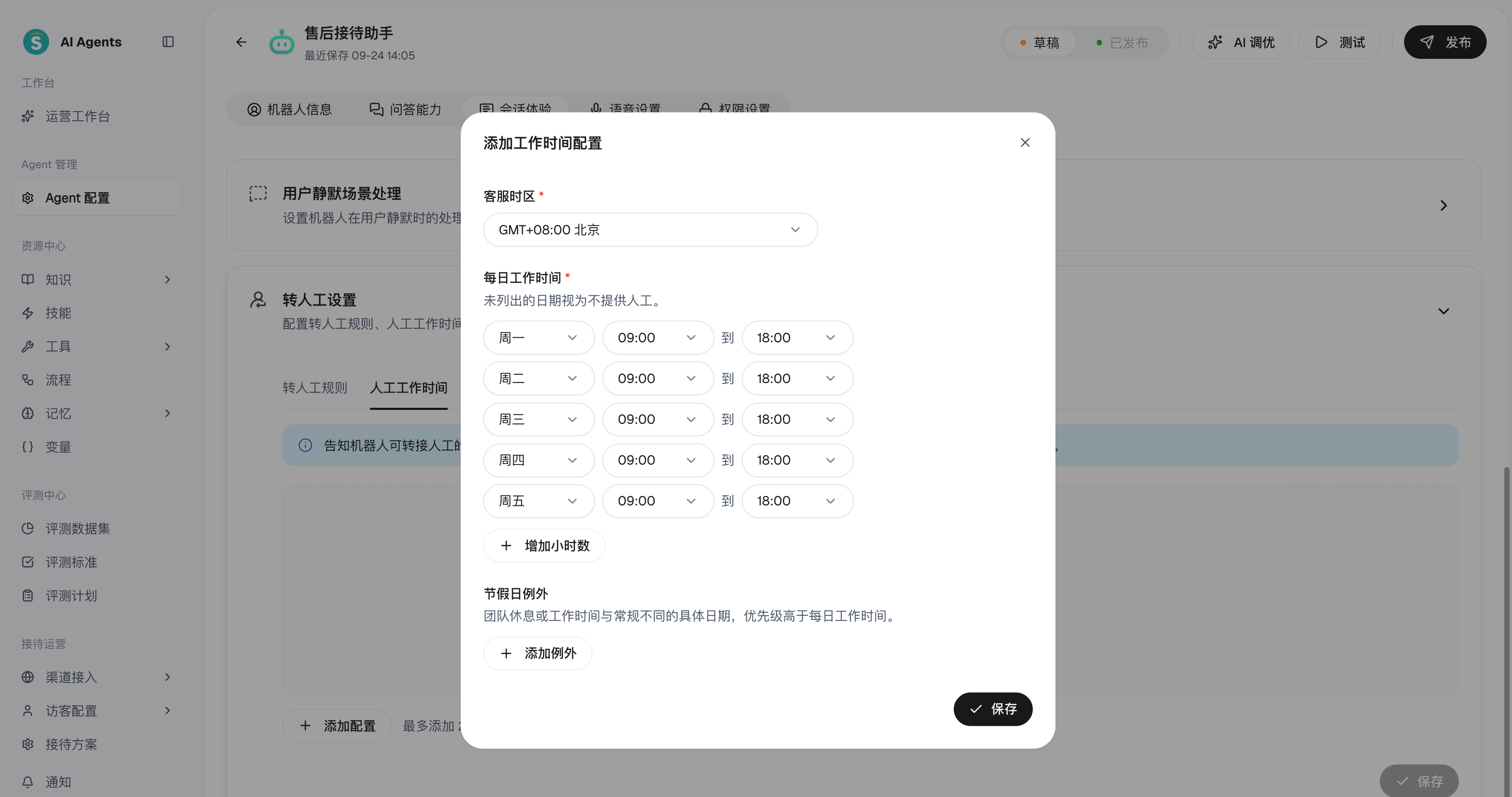Click the 发布 button

[1444, 42]
